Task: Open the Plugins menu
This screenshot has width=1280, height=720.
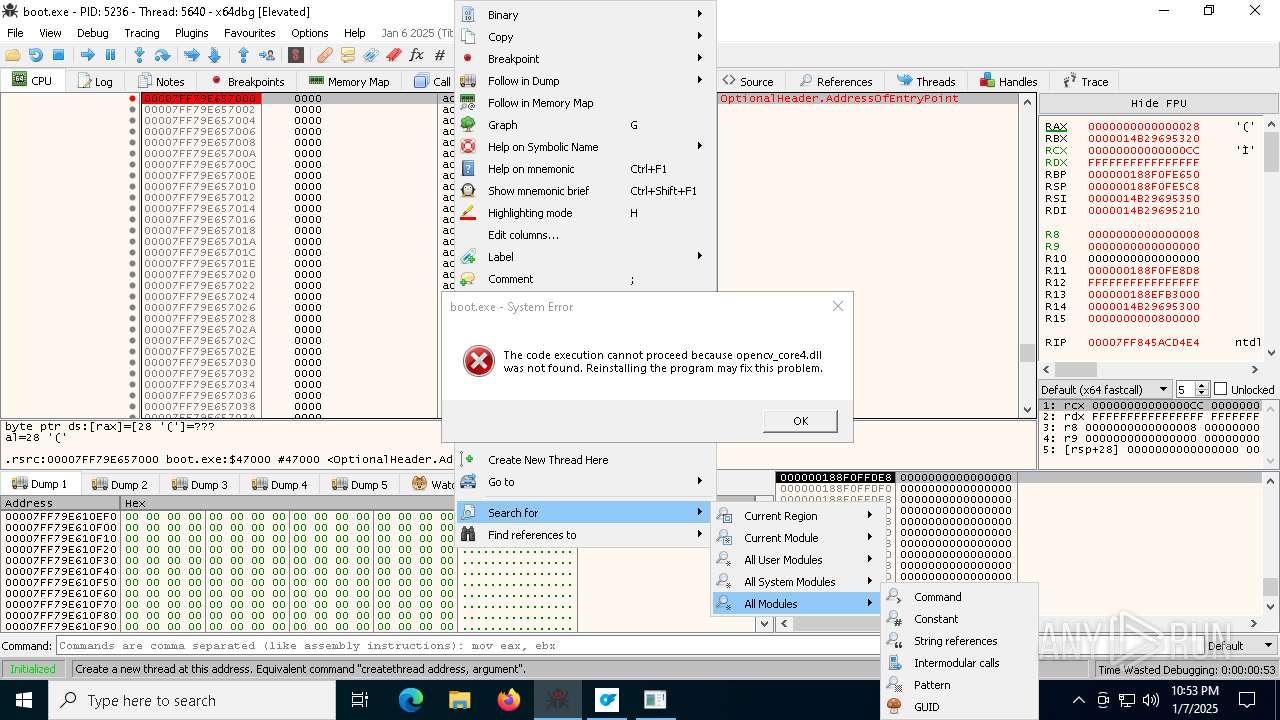Action: point(192,33)
